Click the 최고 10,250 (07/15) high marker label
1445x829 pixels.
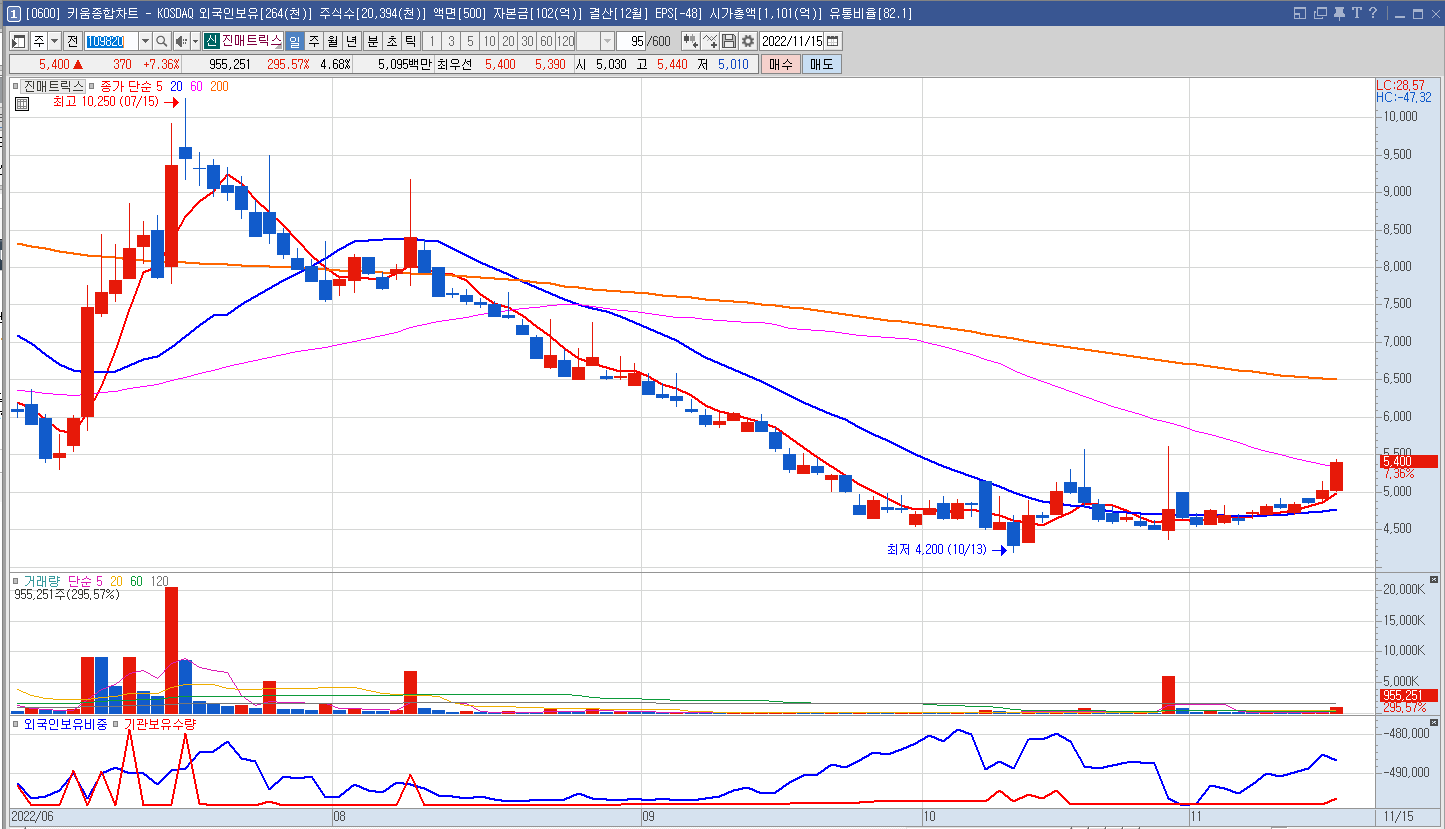[106, 102]
